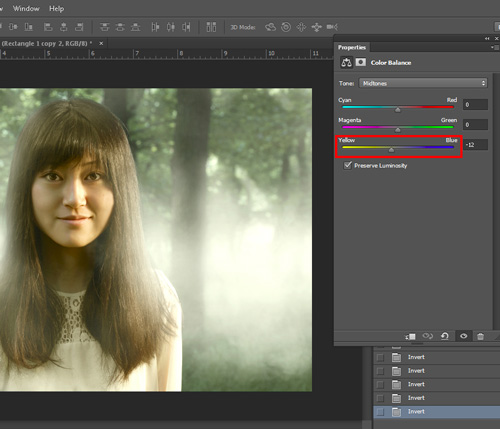Screen dimensions: 500x429
Task: Open the Help menu
Action: click(x=56, y=9)
